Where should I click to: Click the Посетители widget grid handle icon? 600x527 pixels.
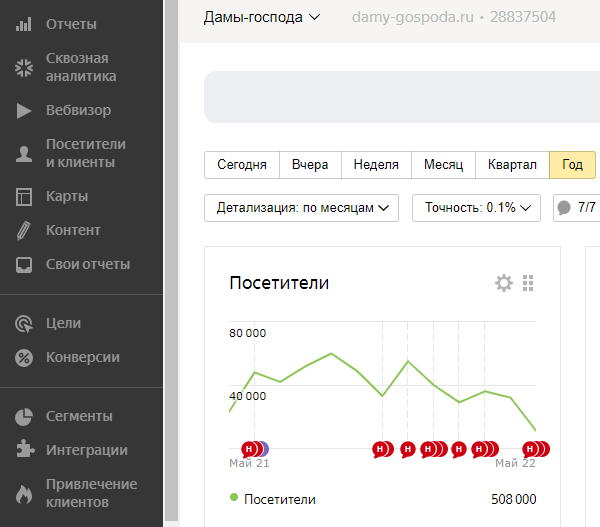528,283
